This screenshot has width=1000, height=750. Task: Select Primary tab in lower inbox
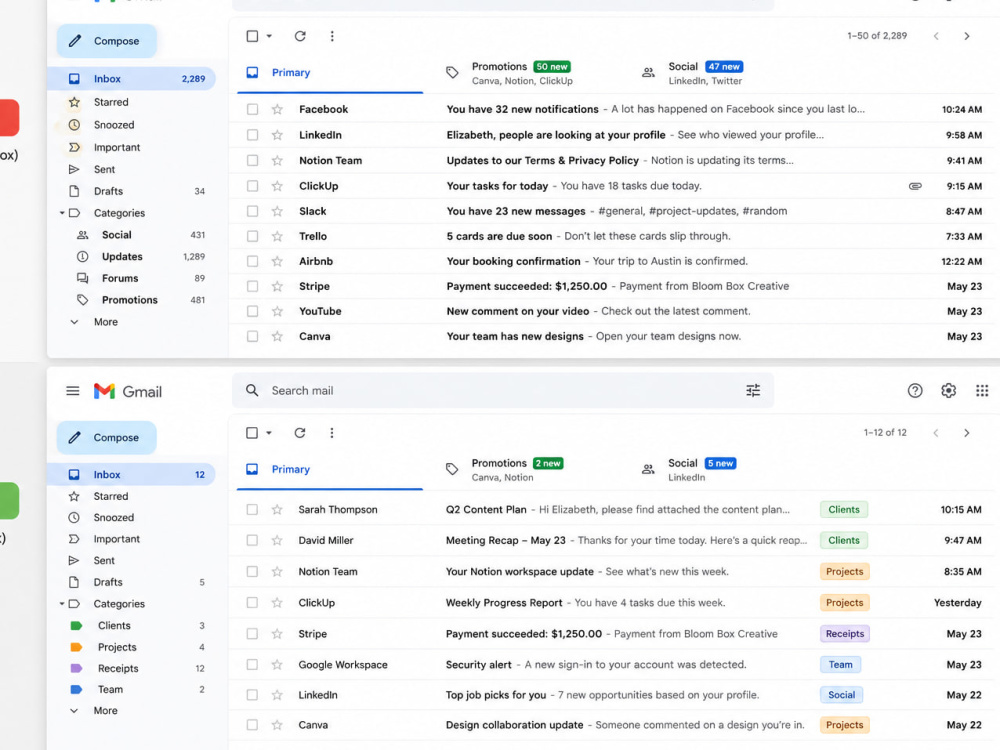tap(330, 469)
